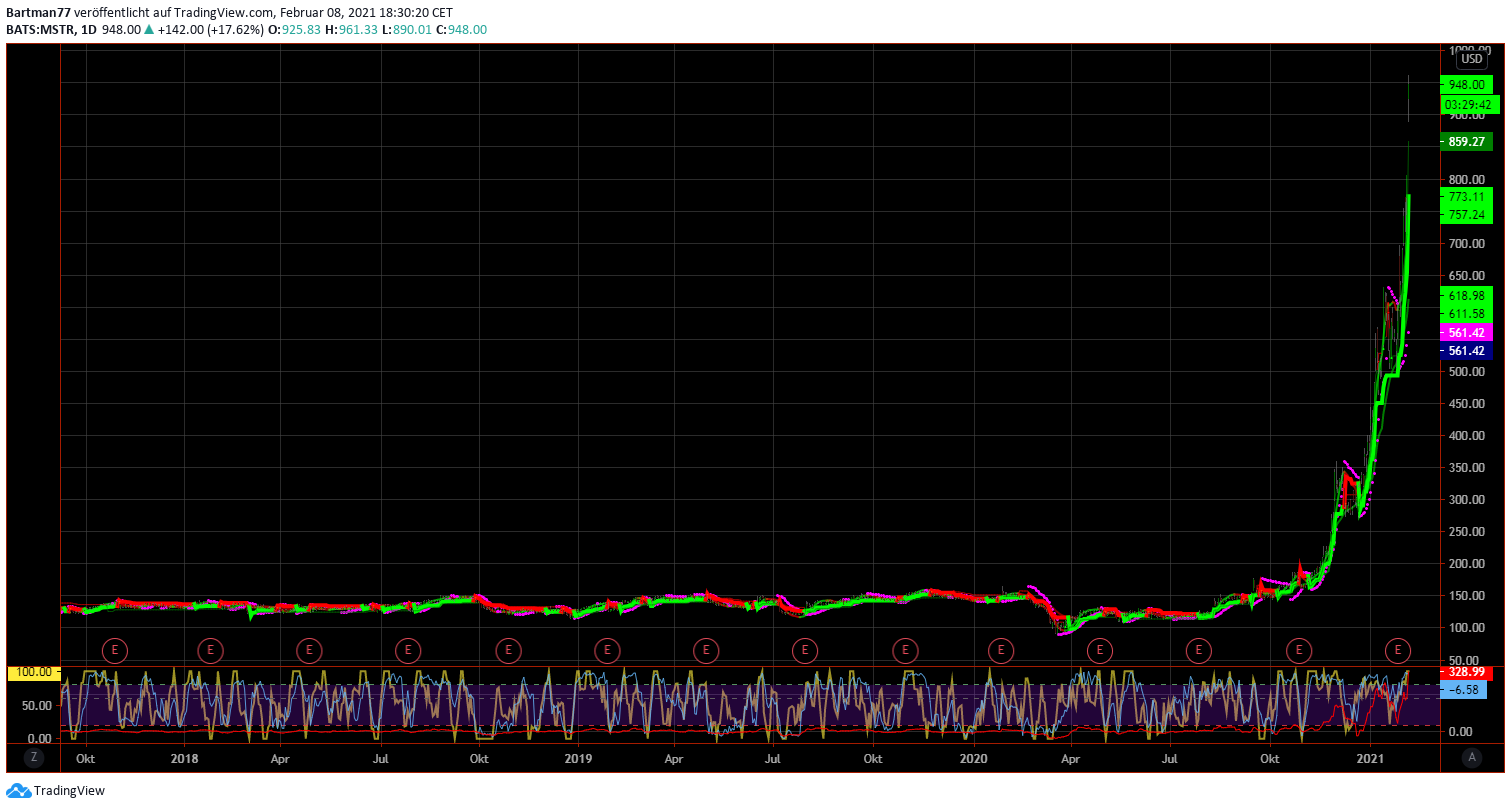
Task: Toggle the A auto-scale button at bottom right
Action: (x=1470, y=758)
